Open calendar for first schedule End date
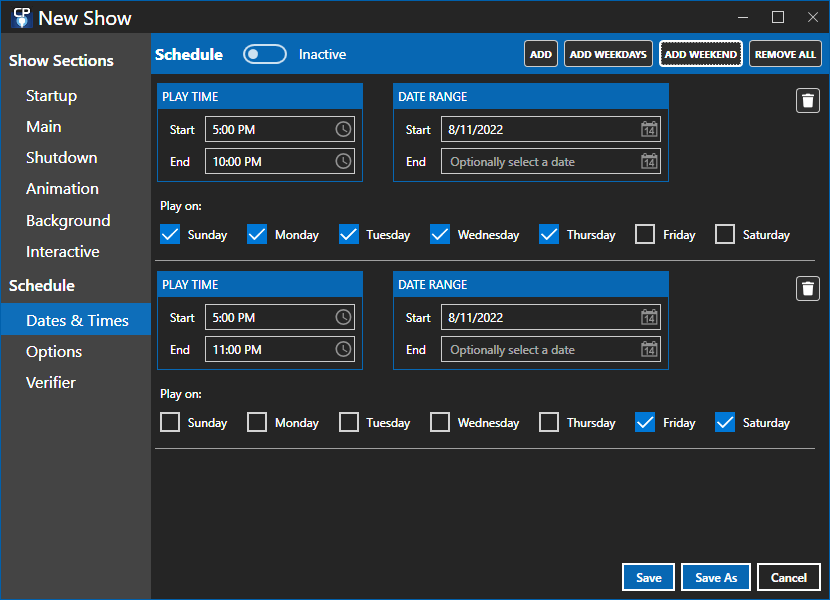830x600 pixels. [x=649, y=162]
